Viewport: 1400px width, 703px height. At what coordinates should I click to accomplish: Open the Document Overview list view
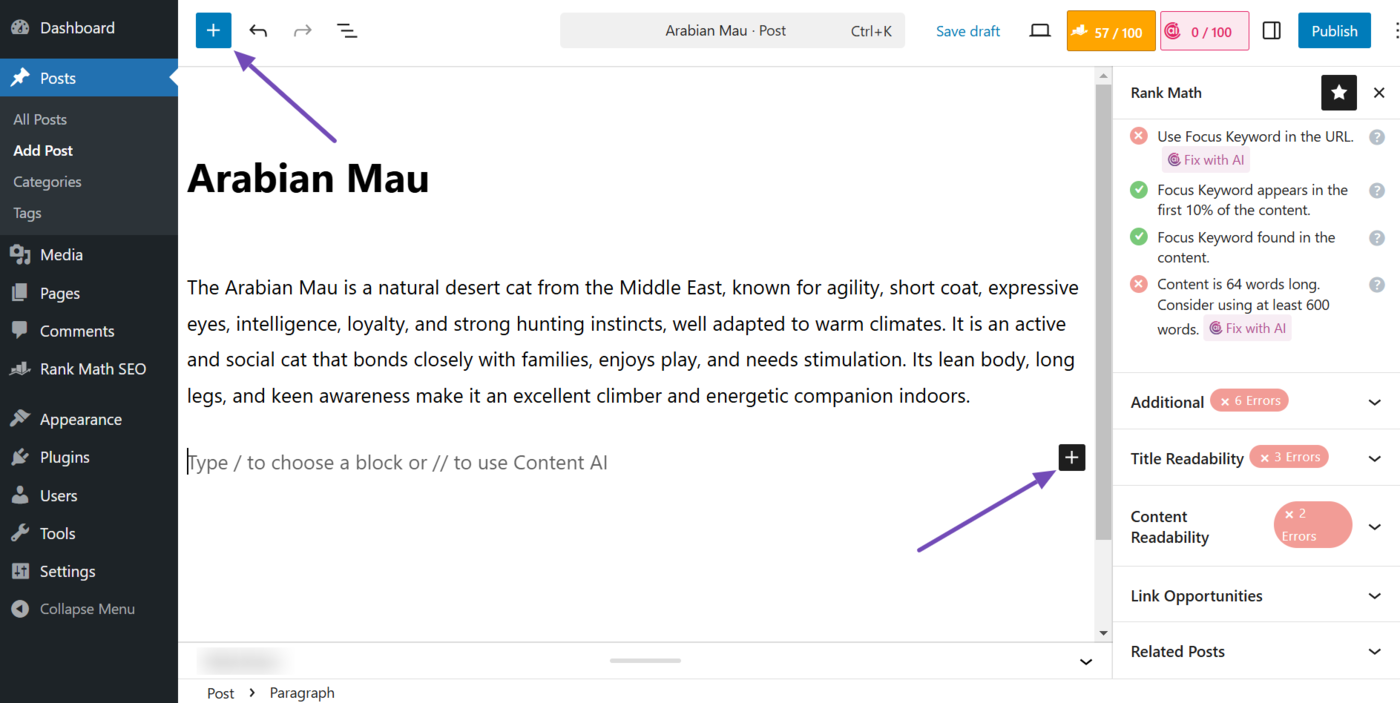[x=347, y=31]
